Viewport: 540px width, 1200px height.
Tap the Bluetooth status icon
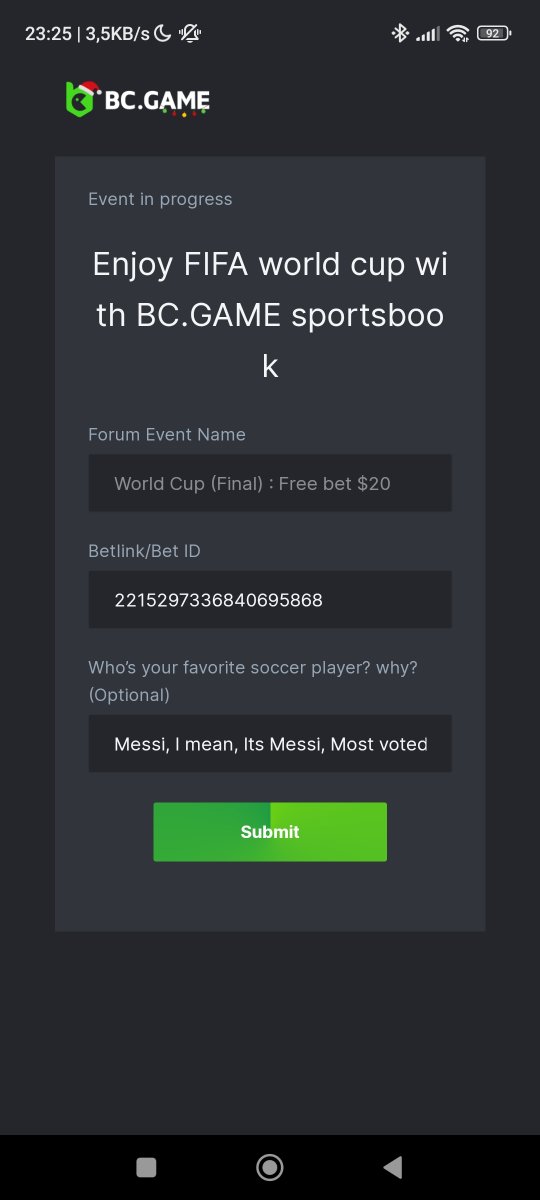point(400,33)
